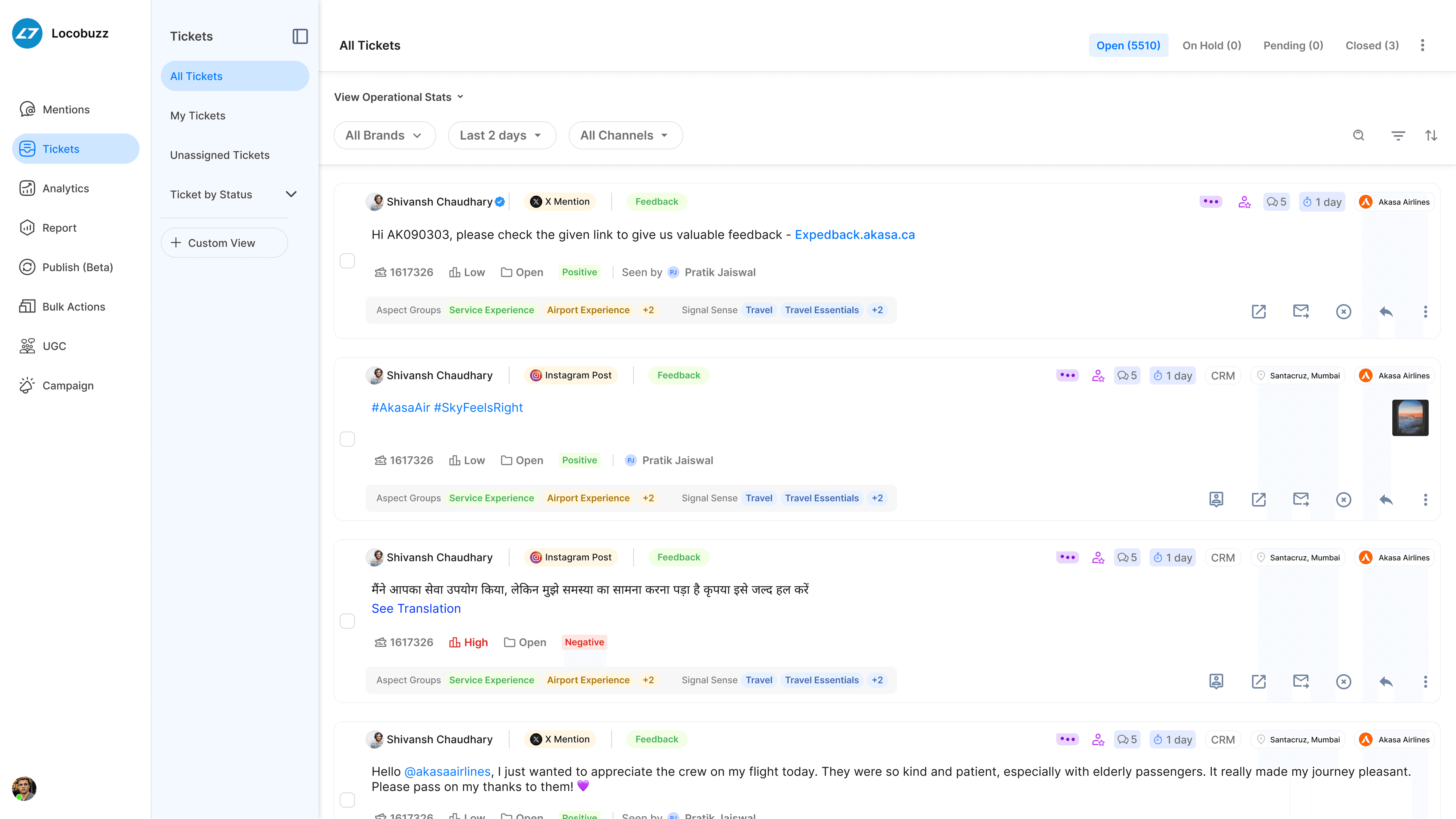This screenshot has width=1456, height=819.
Task: Collapse the Tickets side panel icon
Action: tap(300, 36)
